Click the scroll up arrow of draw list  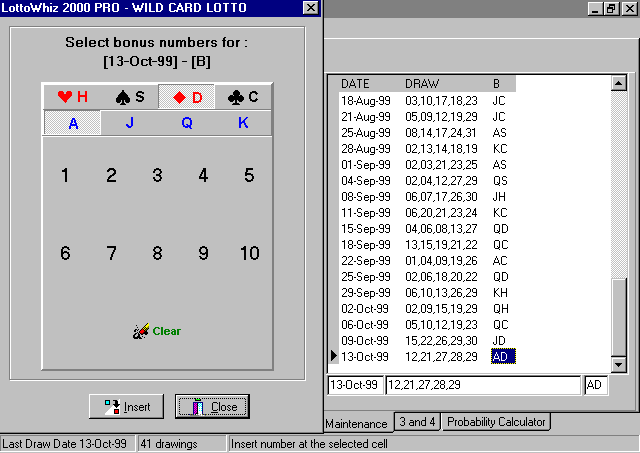tap(619, 83)
